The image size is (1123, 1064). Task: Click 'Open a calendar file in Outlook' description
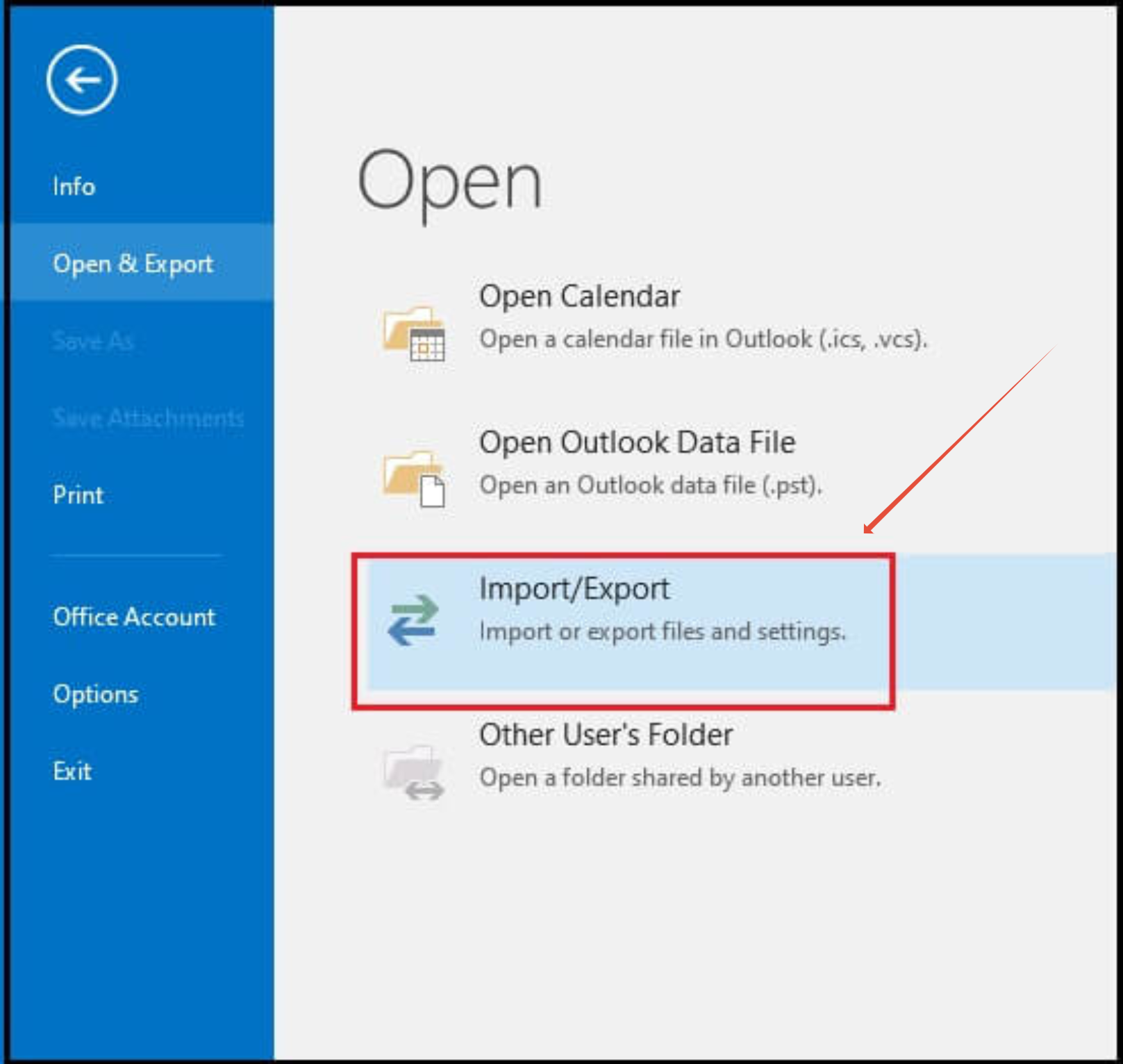pos(704,340)
